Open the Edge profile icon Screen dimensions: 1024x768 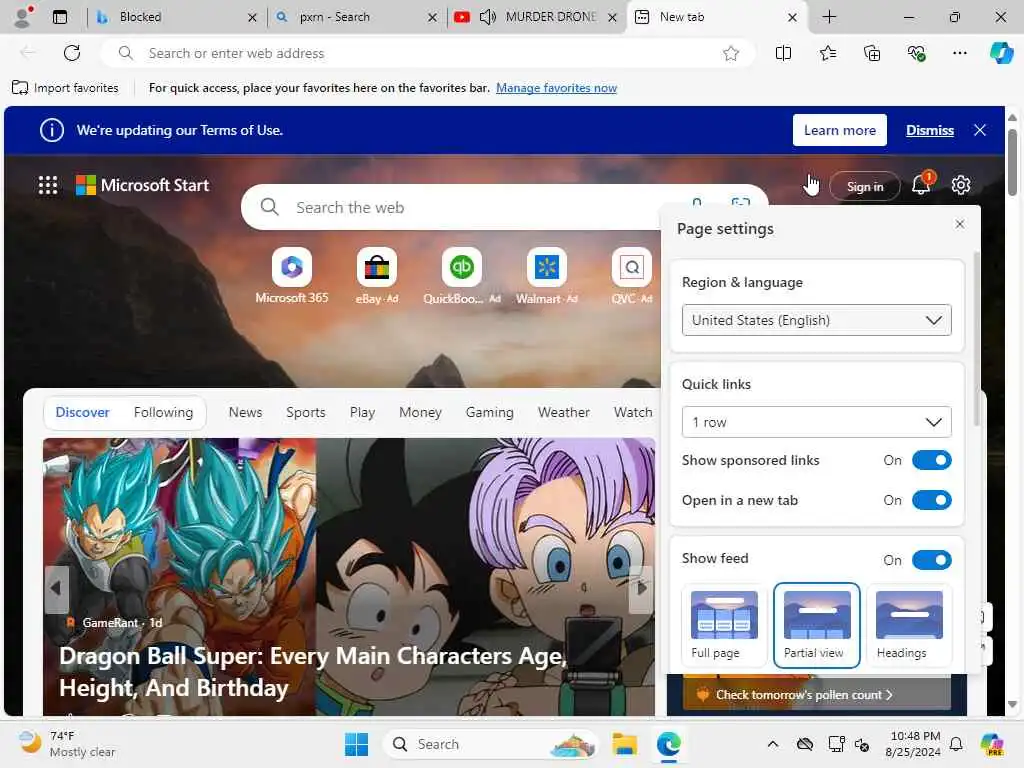[23, 17]
